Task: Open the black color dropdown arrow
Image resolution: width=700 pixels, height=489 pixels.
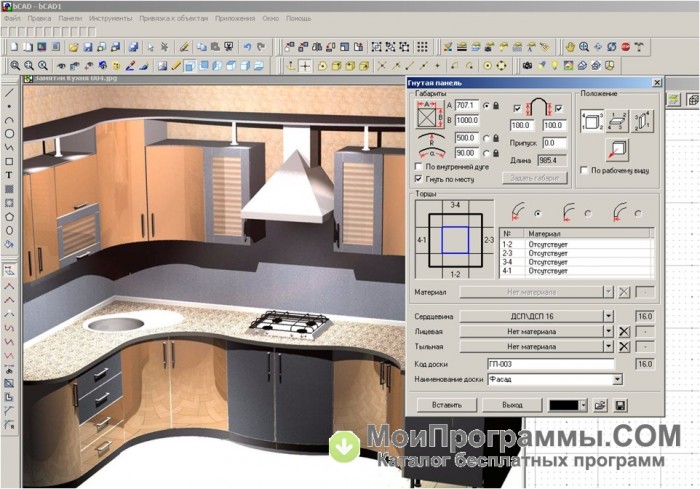Action: (x=583, y=405)
